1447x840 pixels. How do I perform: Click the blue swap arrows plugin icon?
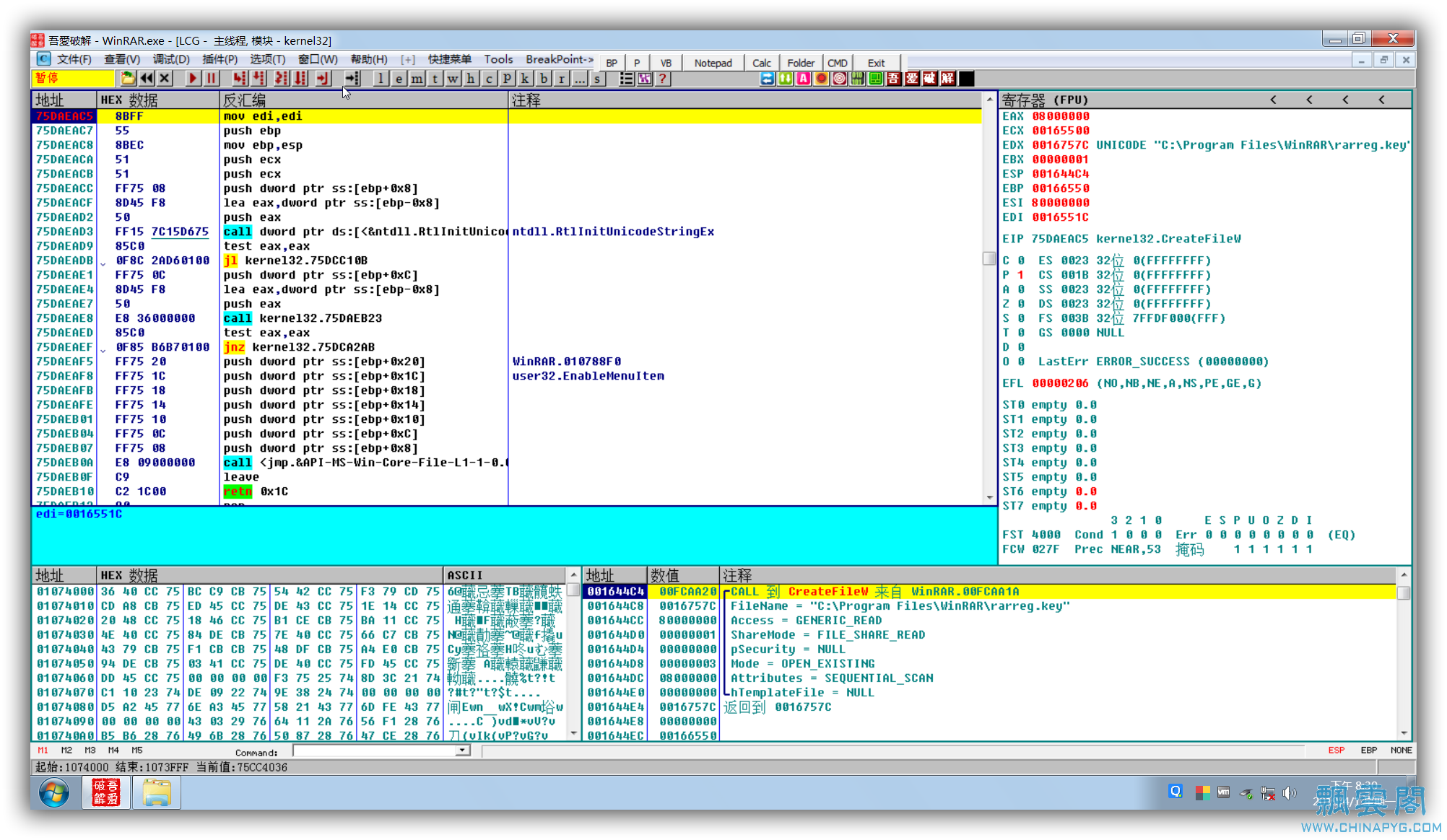[767, 79]
